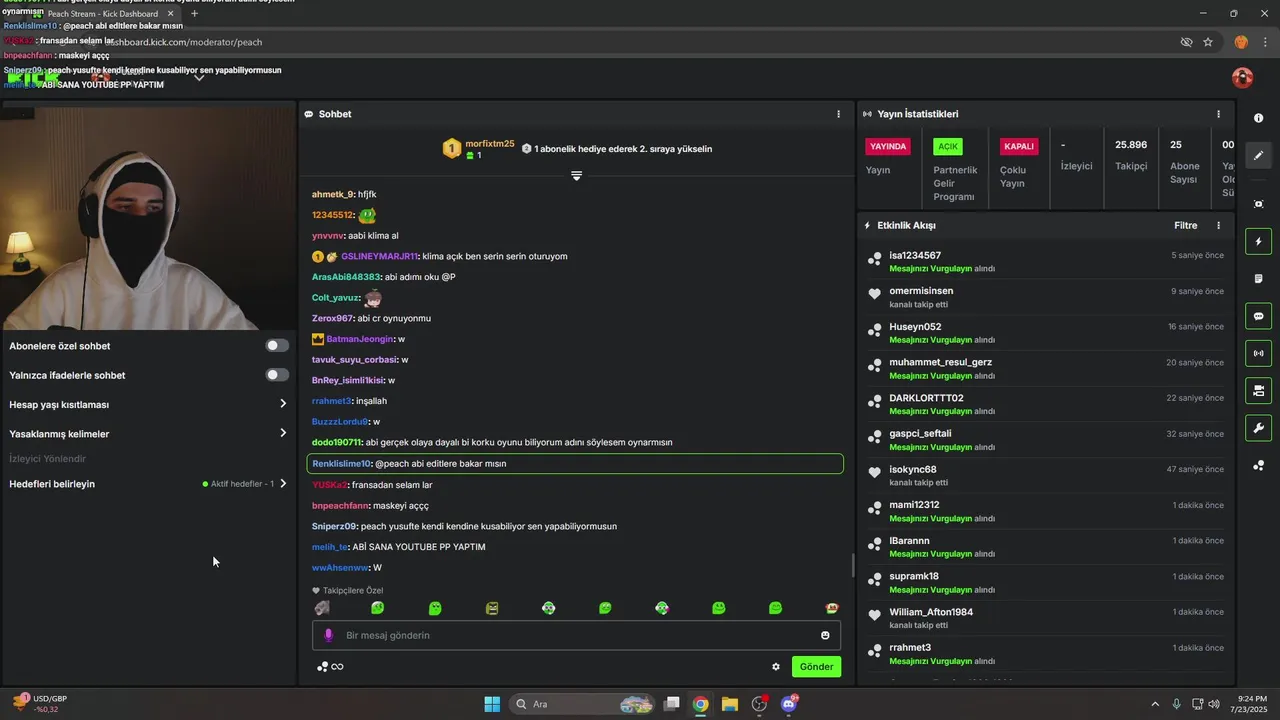Open the emoji picker in message box
Viewport: 1280px width, 720px height.
(x=825, y=635)
